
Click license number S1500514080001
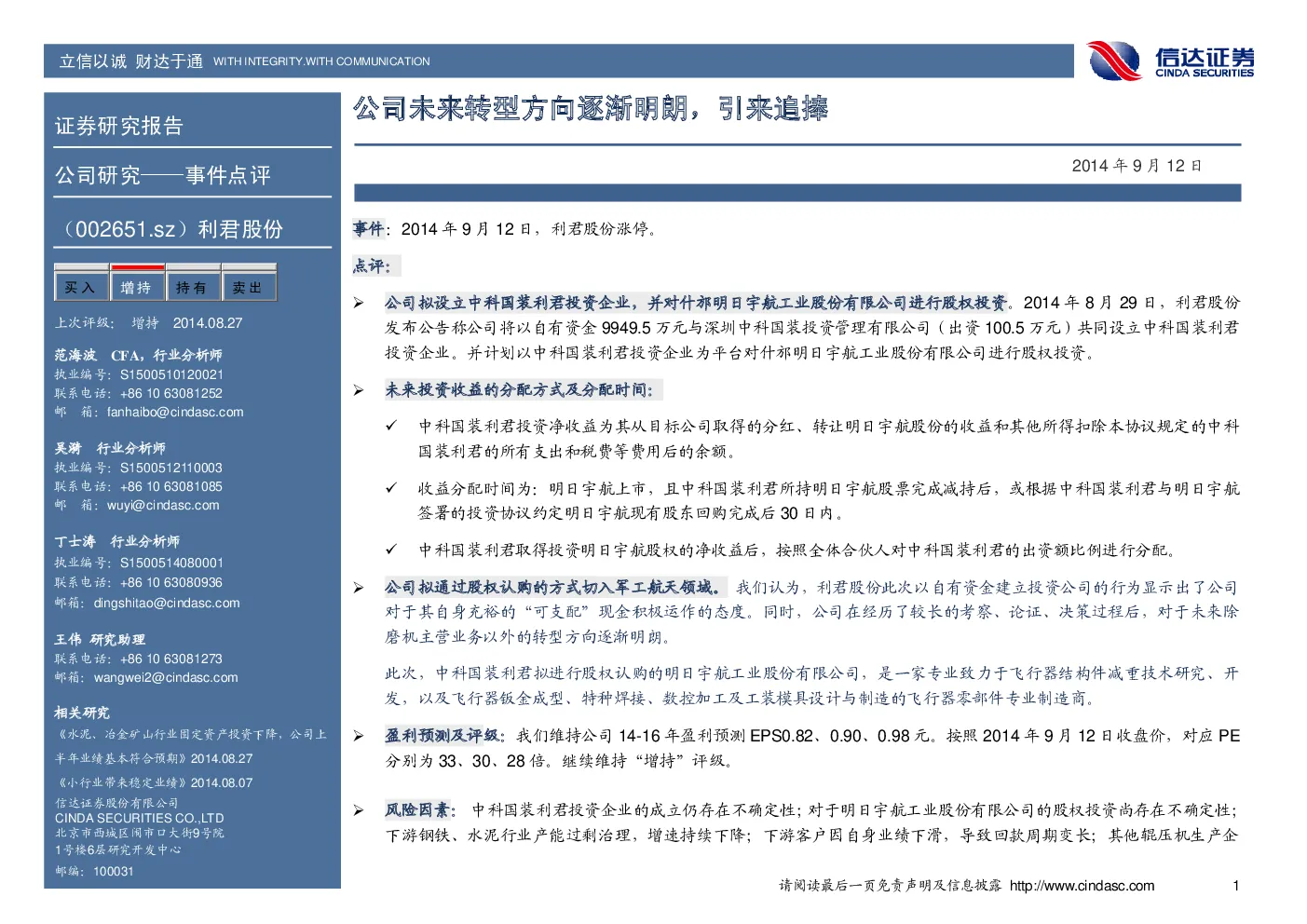pyautogui.click(x=171, y=563)
